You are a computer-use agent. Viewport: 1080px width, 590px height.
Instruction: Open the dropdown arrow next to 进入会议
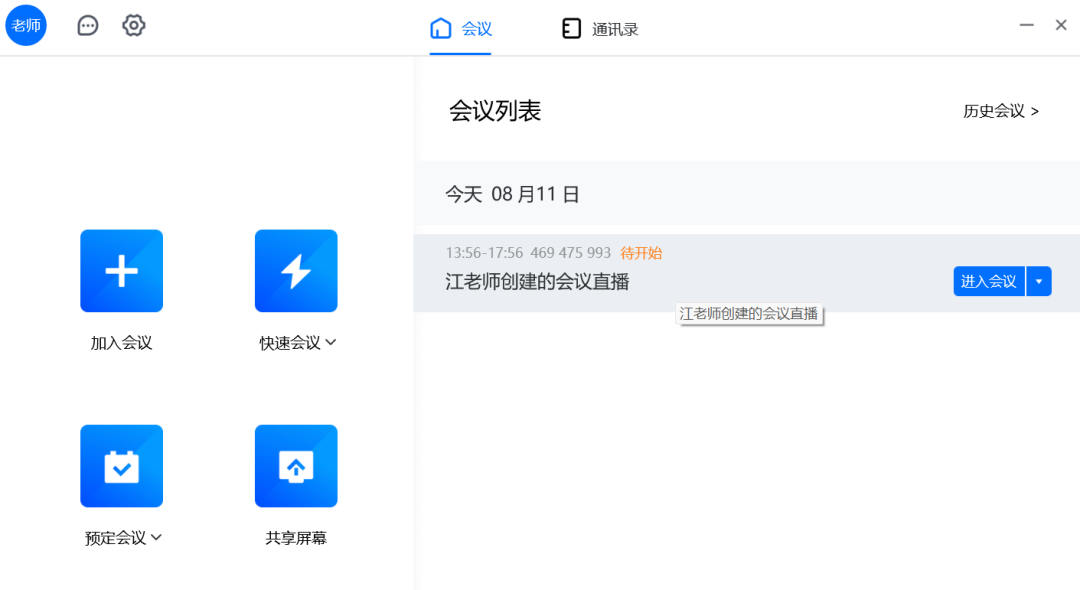point(1038,281)
